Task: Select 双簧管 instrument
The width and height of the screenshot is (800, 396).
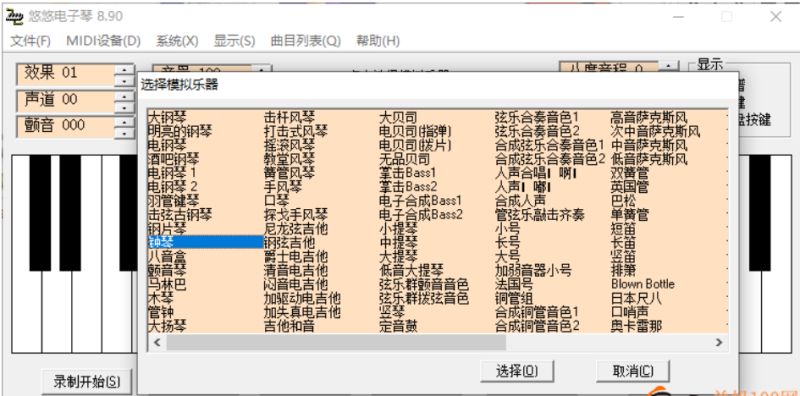Action: click(x=630, y=173)
